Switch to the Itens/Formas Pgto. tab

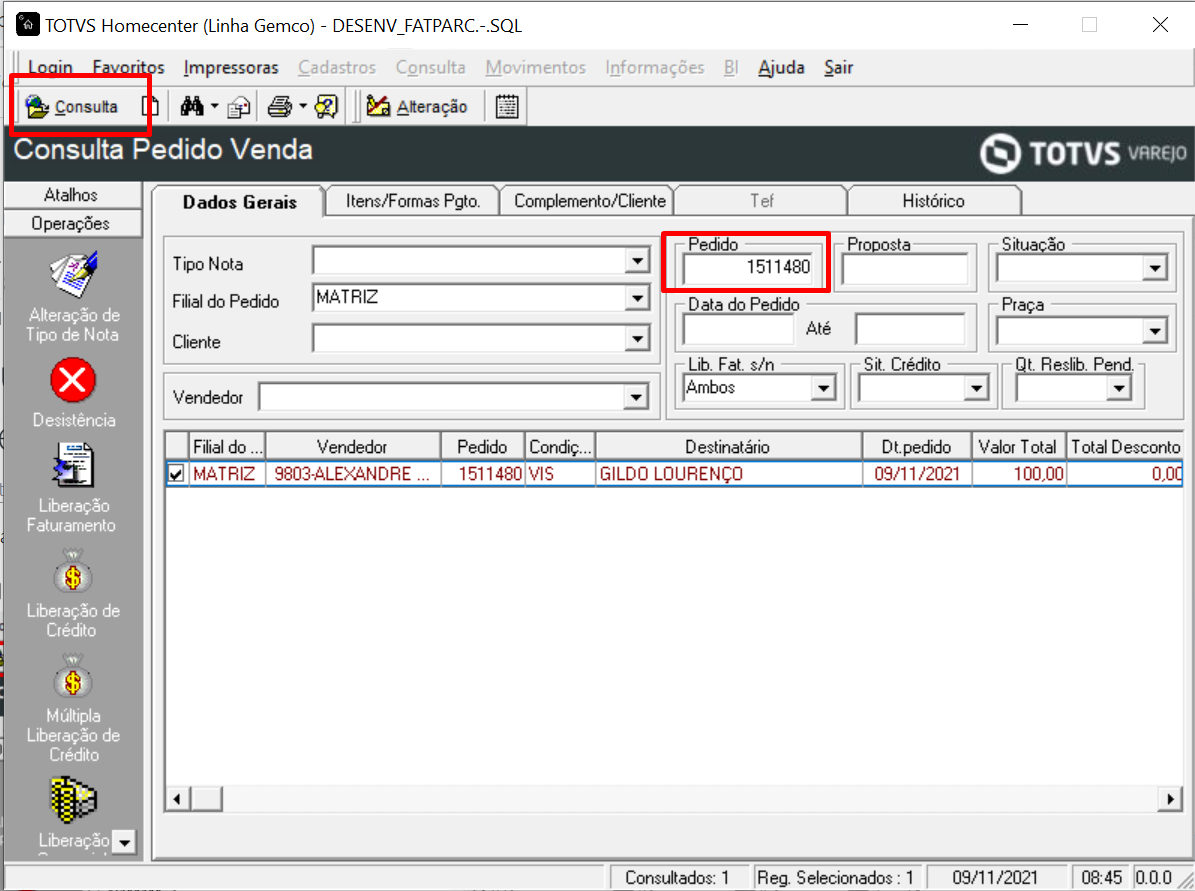tap(413, 201)
